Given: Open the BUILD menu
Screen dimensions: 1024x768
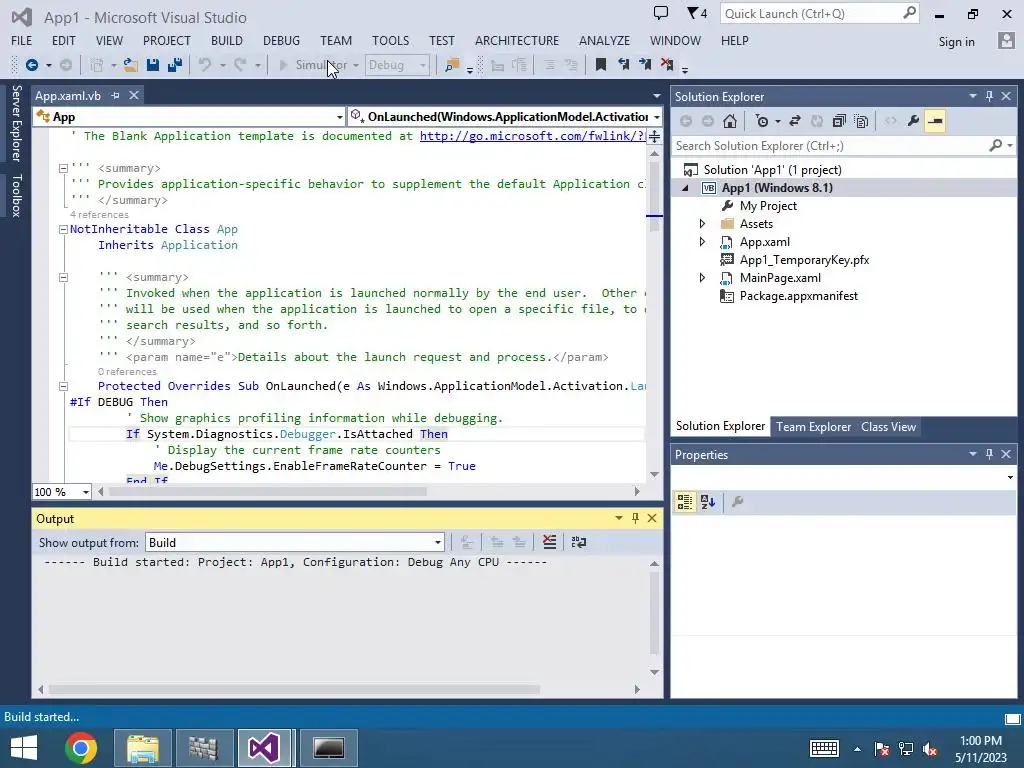Looking at the screenshot, I should [x=227, y=40].
